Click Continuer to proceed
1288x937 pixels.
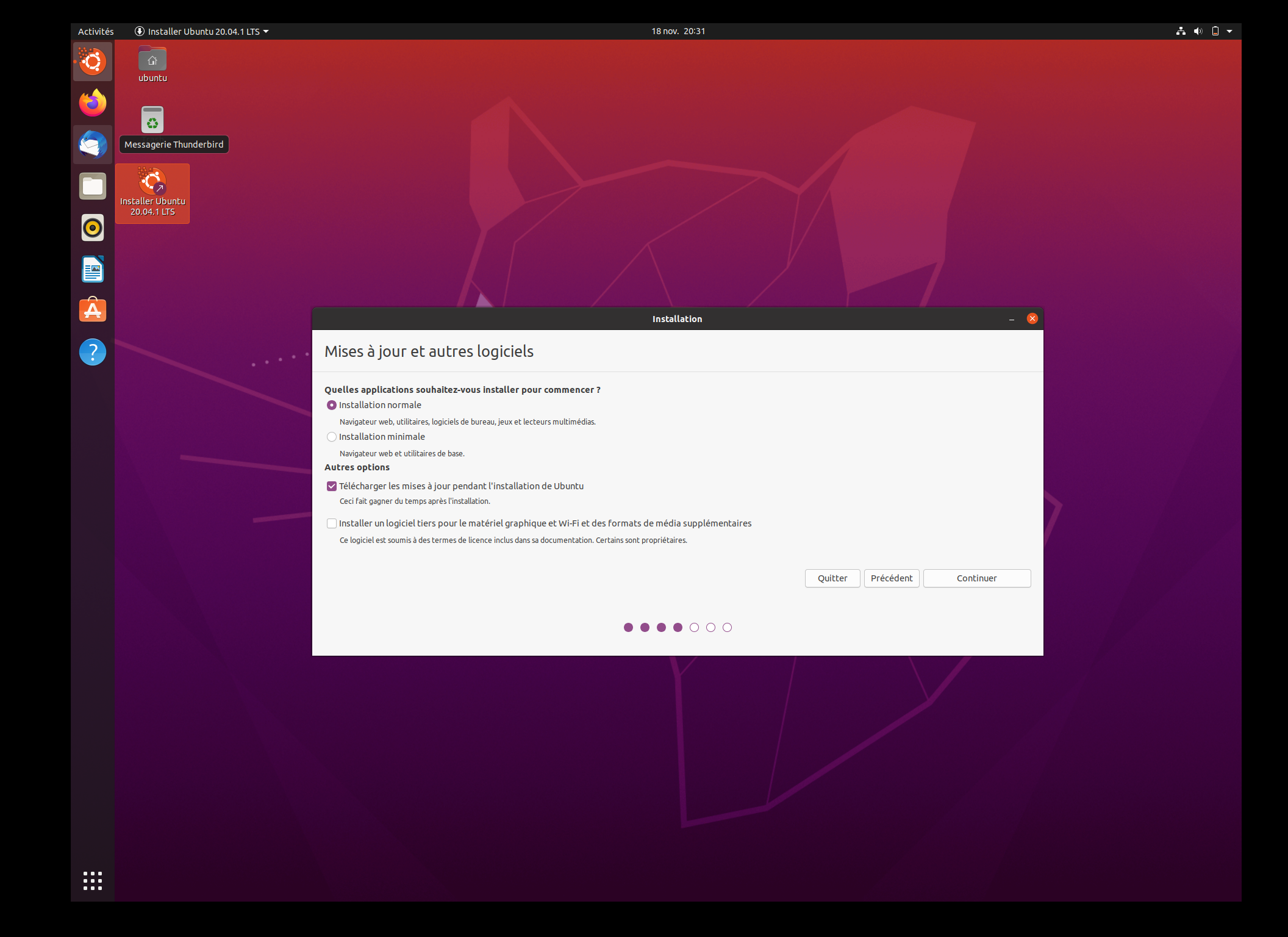tap(977, 578)
